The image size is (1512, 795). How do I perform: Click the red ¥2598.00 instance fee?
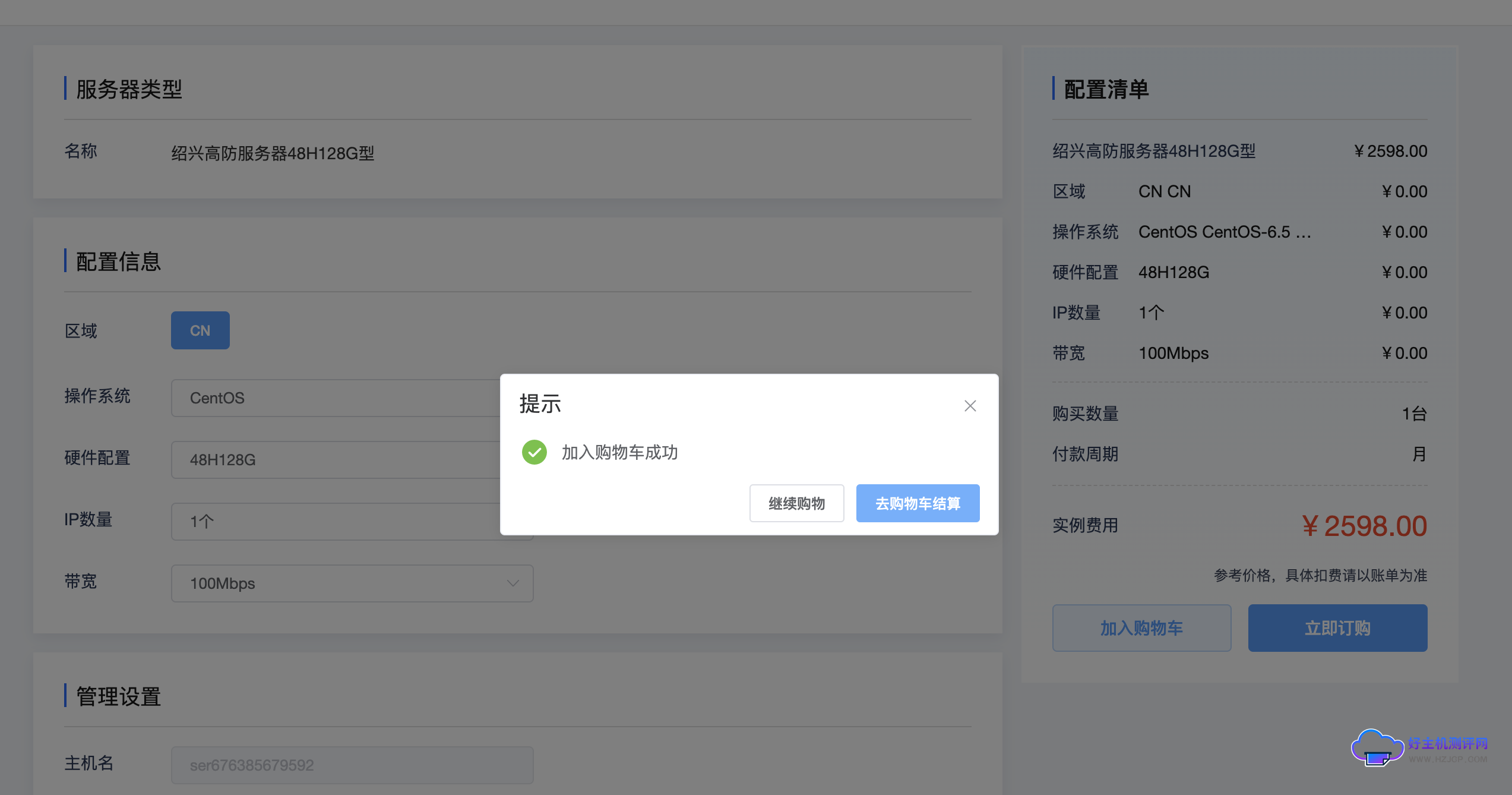(1364, 526)
